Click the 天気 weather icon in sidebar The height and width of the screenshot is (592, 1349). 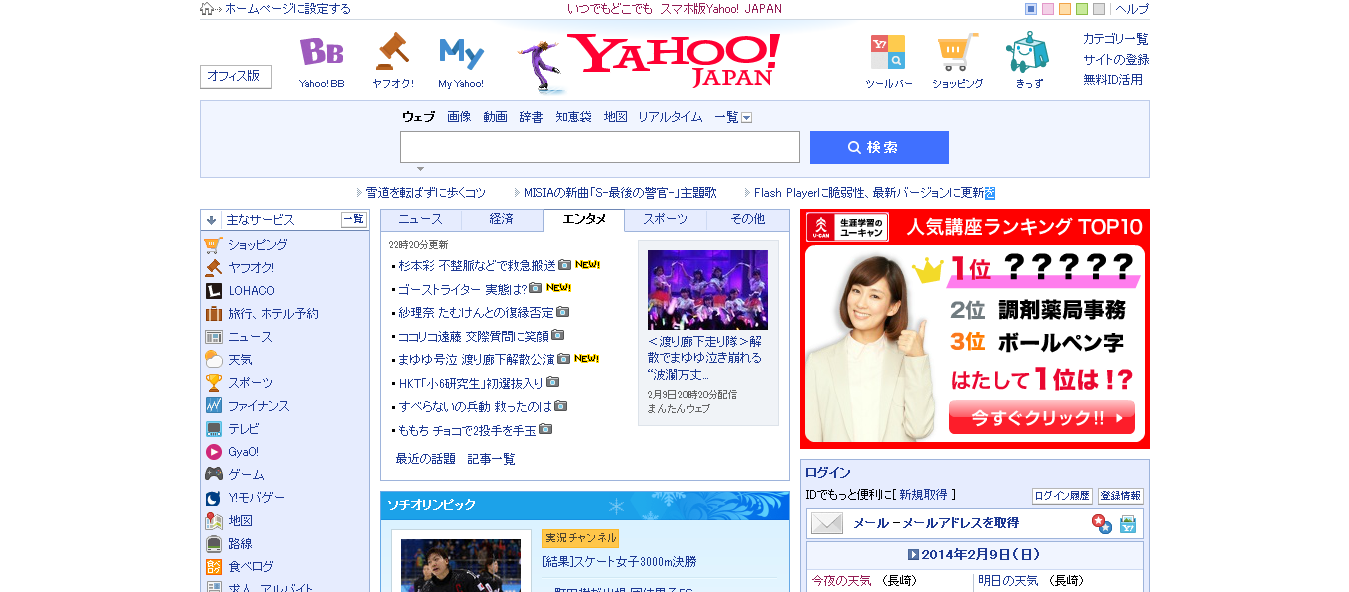click(x=213, y=360)
